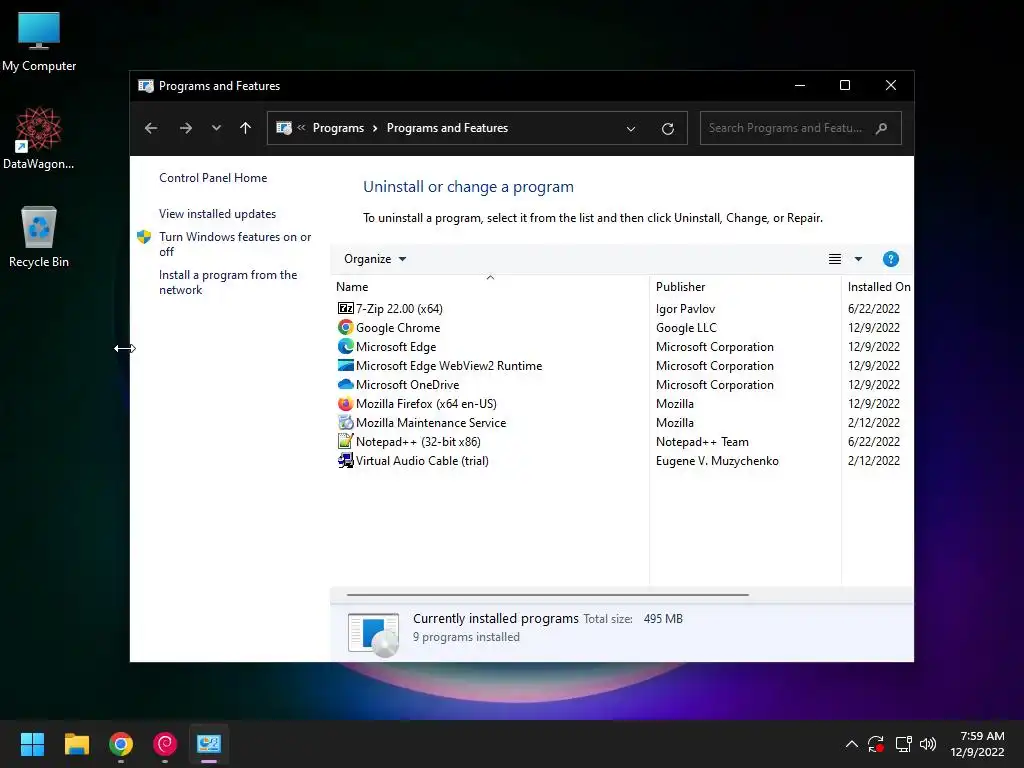Image resolution: width=1024 pixels, height=768 pixels.
Task: Select the Microsoft OneDrive cloud icon
Action: (345, 384)
